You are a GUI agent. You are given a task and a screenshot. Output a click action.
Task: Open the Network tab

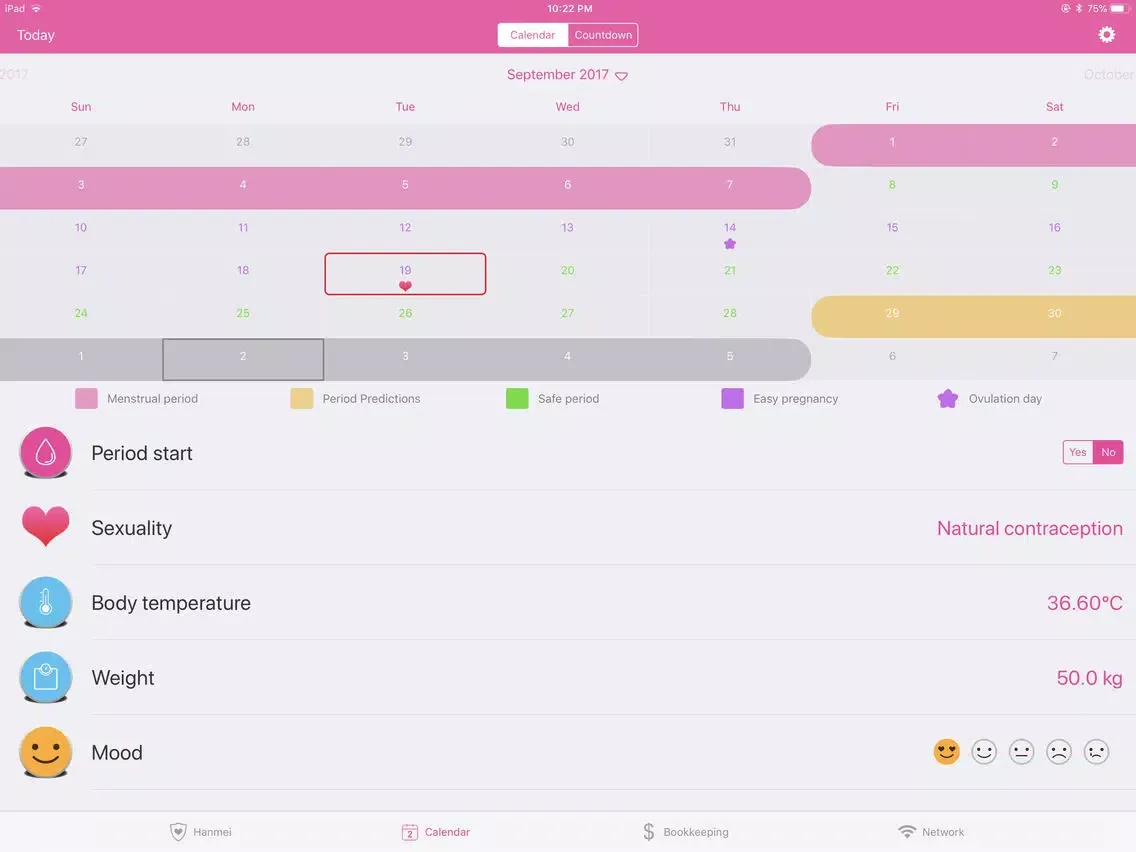(931, 832)
